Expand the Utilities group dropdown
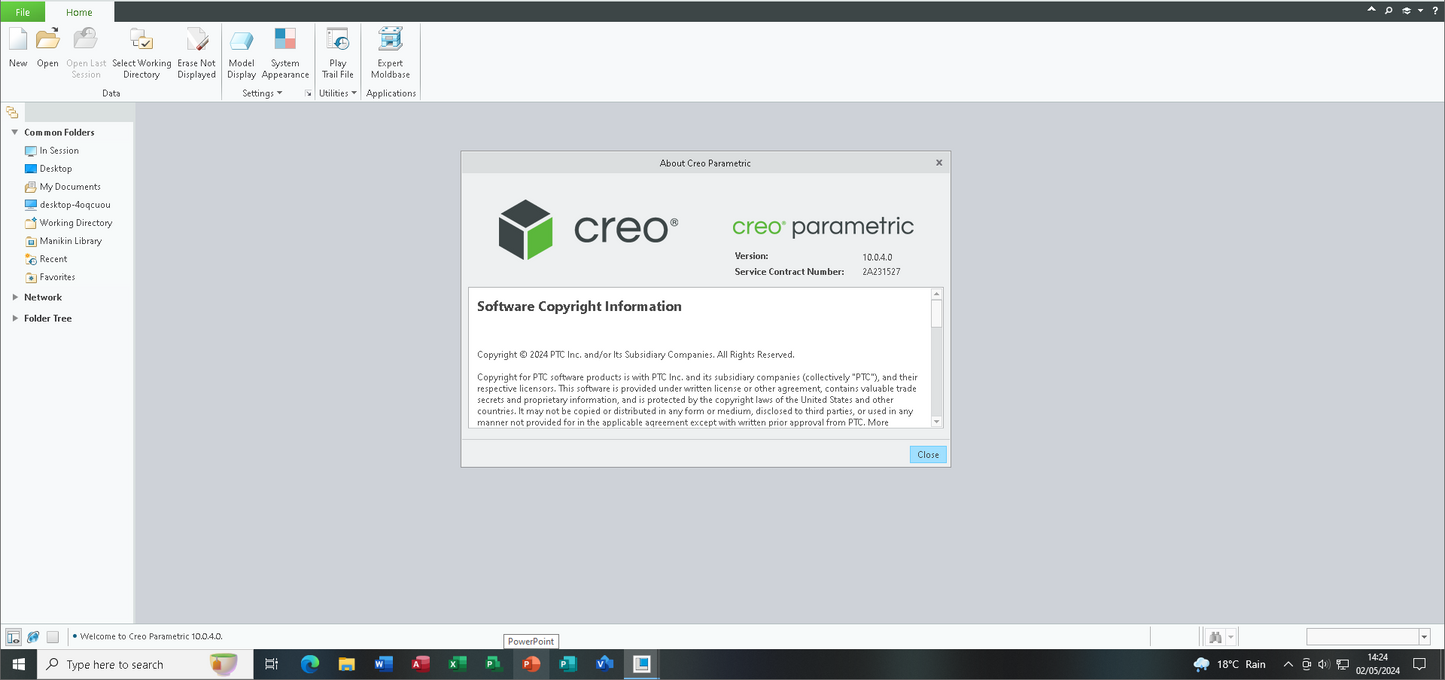This screenshot has width=1445, height=680. pos(338,93)
